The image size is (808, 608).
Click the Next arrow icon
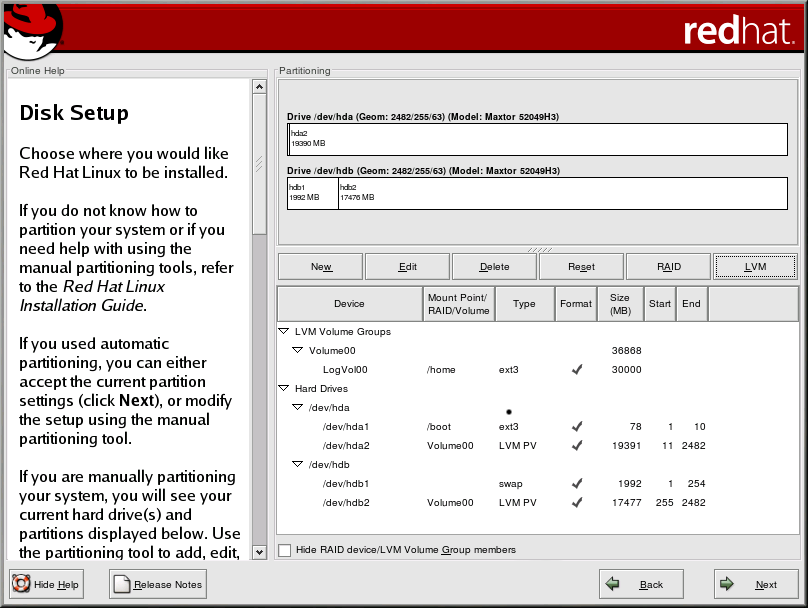[x=728, y=584]
